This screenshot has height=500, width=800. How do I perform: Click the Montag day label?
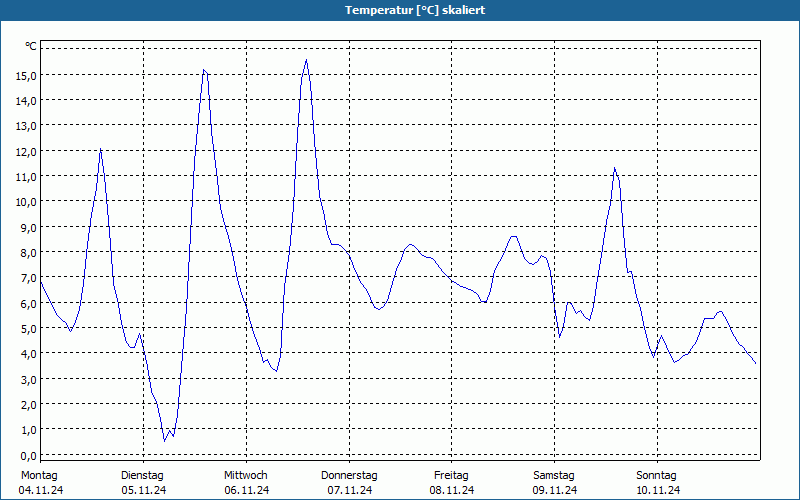(x=39, y=476)
